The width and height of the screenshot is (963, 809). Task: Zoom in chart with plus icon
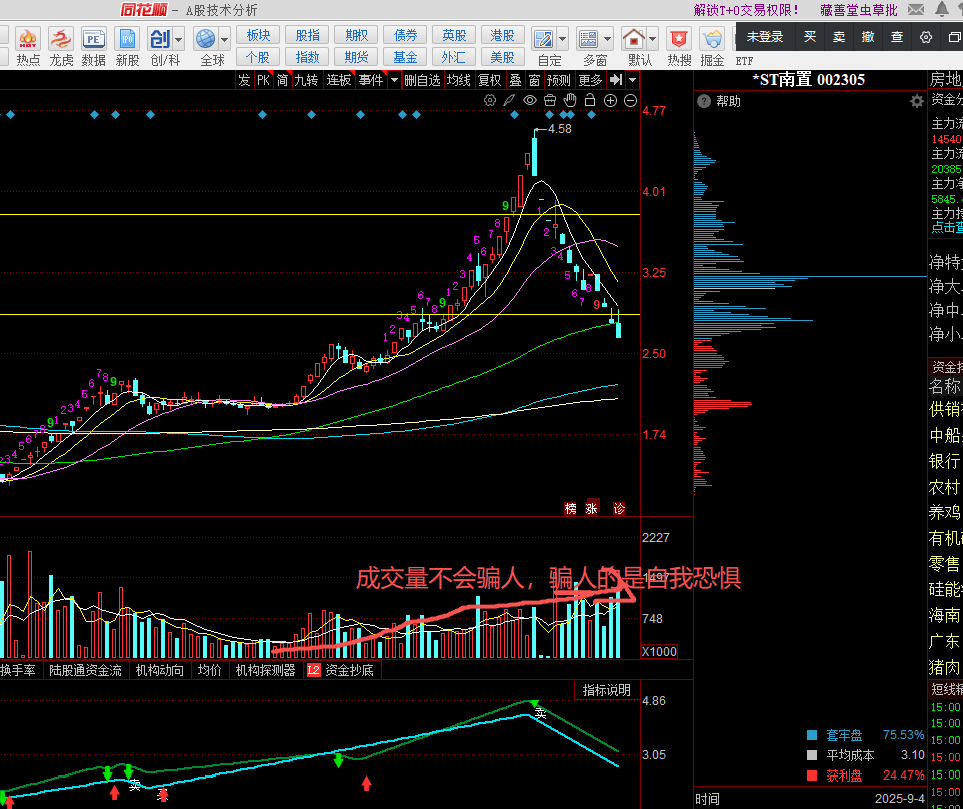point(610,100)
